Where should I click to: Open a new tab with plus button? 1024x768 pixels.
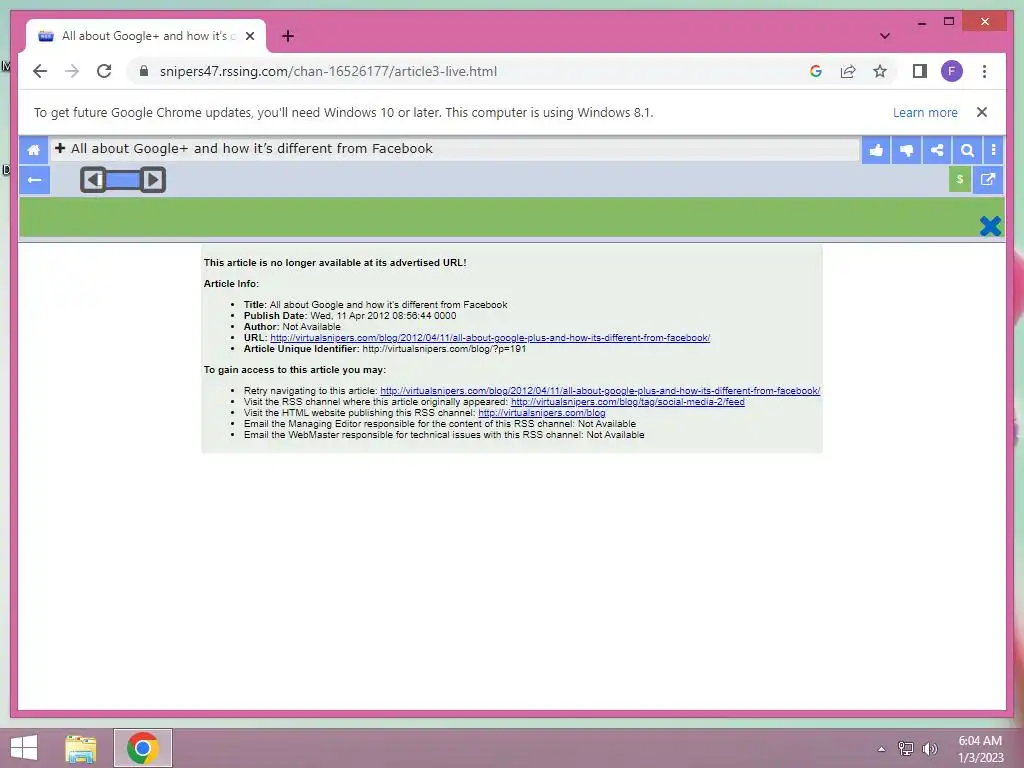288,36
